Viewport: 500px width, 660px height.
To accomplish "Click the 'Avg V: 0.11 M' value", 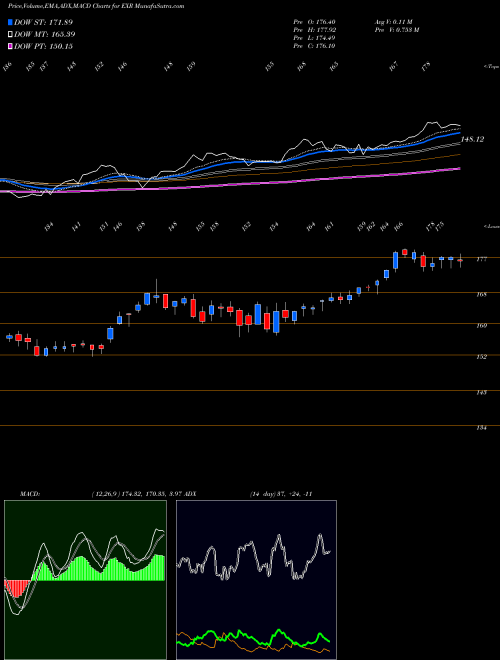I will [395, 22].
